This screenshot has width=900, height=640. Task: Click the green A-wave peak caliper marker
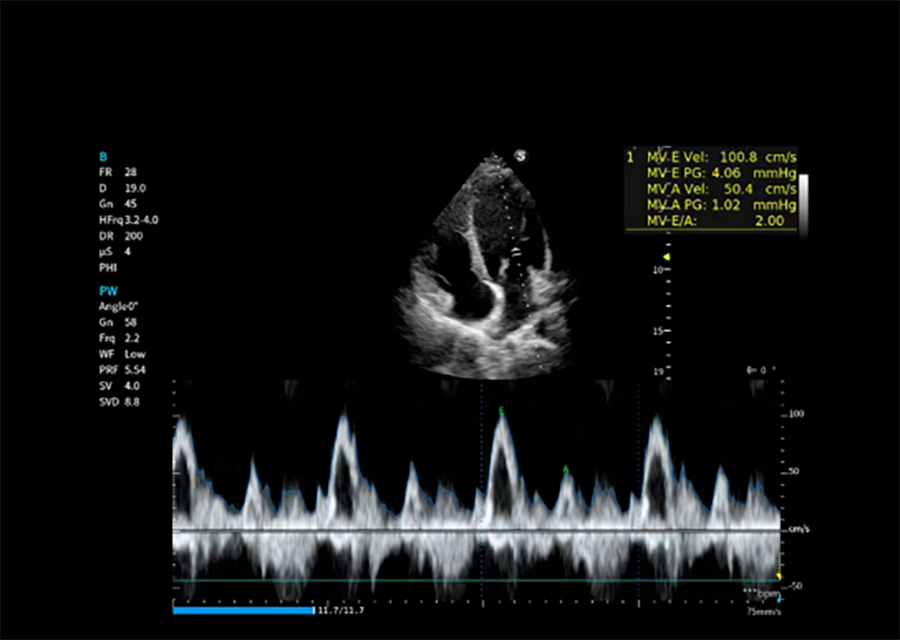tap(566, 468)
